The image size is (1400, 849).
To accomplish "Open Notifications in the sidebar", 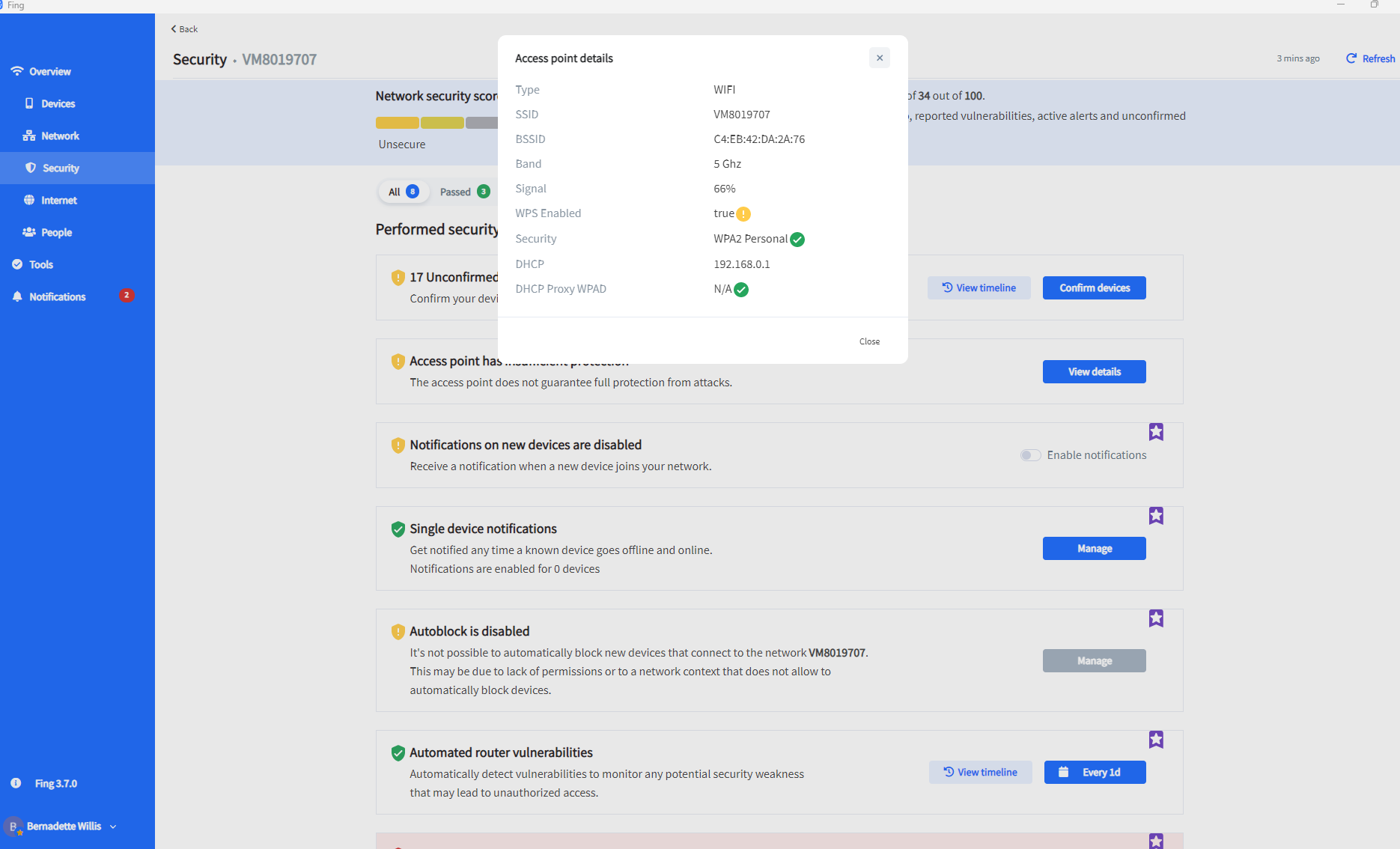I will (x=57, y=297).
